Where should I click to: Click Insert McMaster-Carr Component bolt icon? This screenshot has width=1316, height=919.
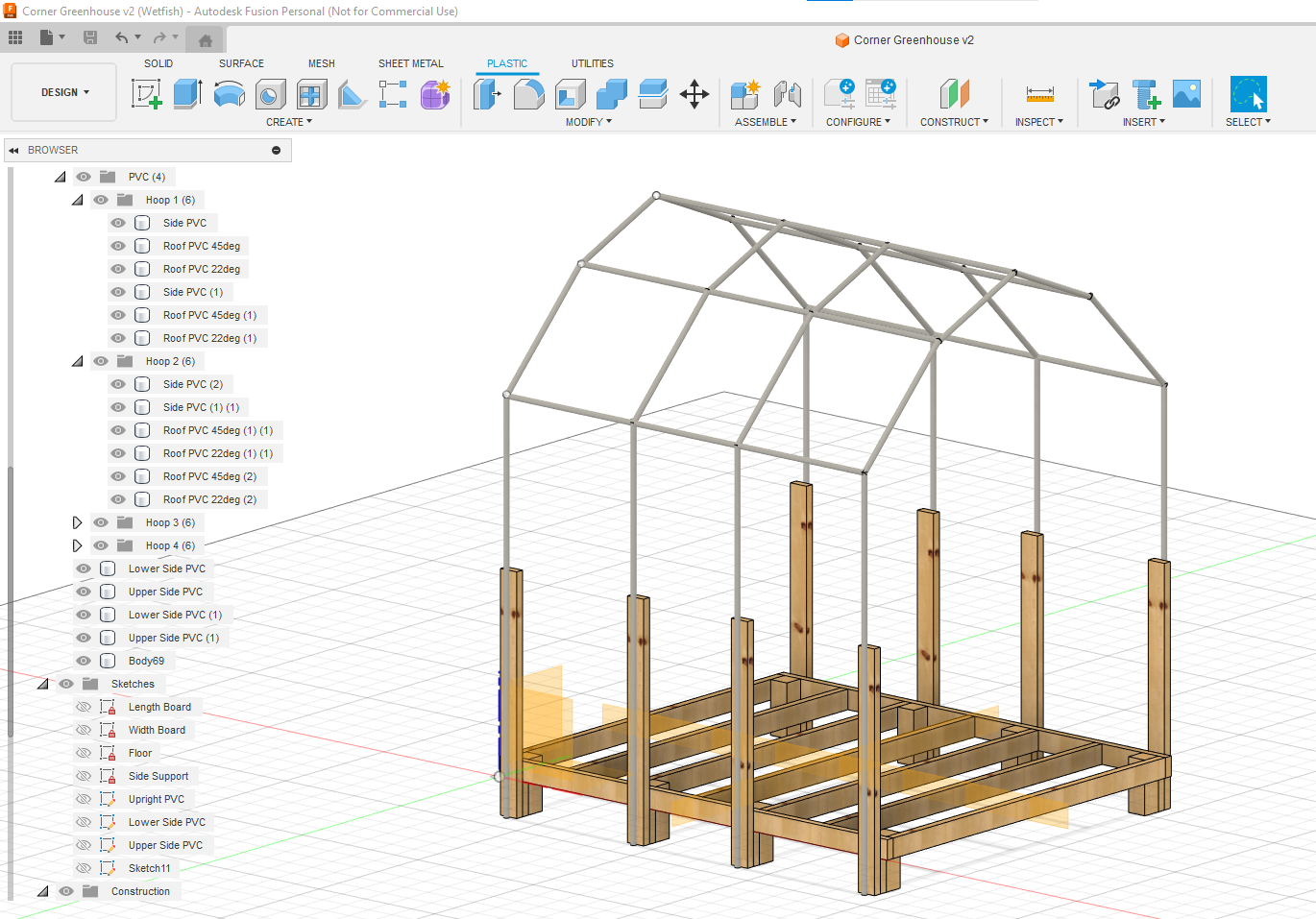click(1146, 94)
